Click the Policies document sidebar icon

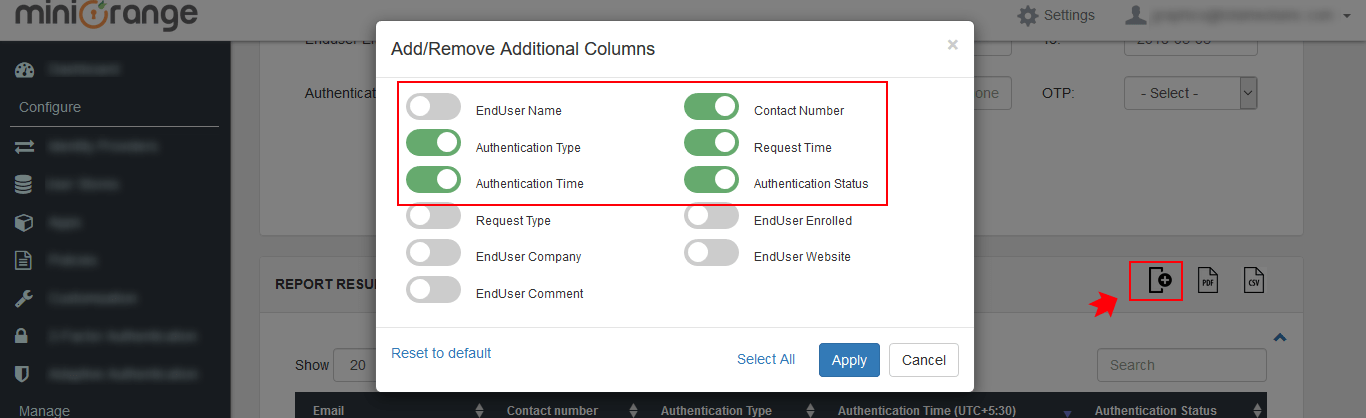24,260
